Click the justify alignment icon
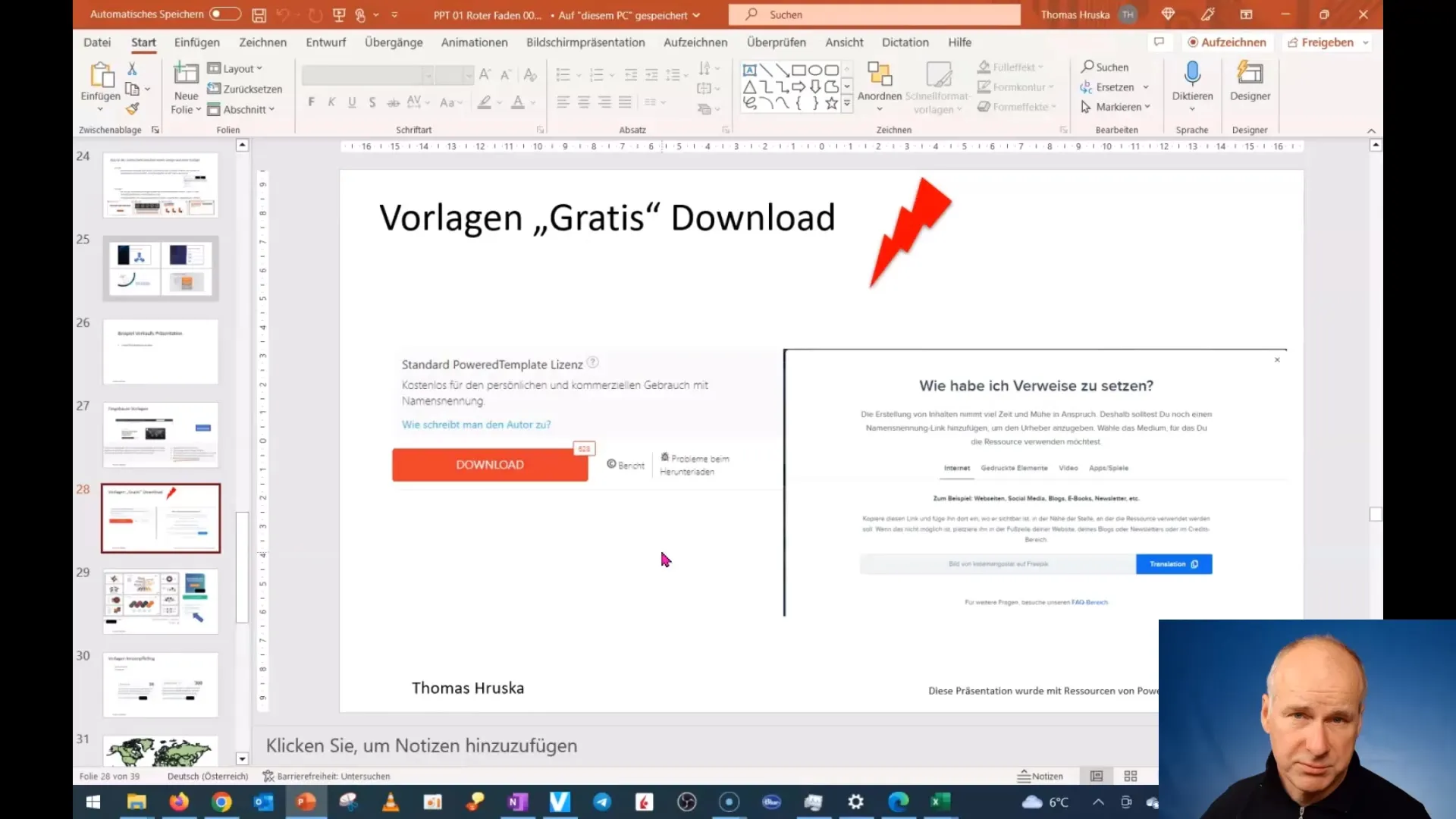Screen dimensions: 1456x819 (x=625, y=102)
